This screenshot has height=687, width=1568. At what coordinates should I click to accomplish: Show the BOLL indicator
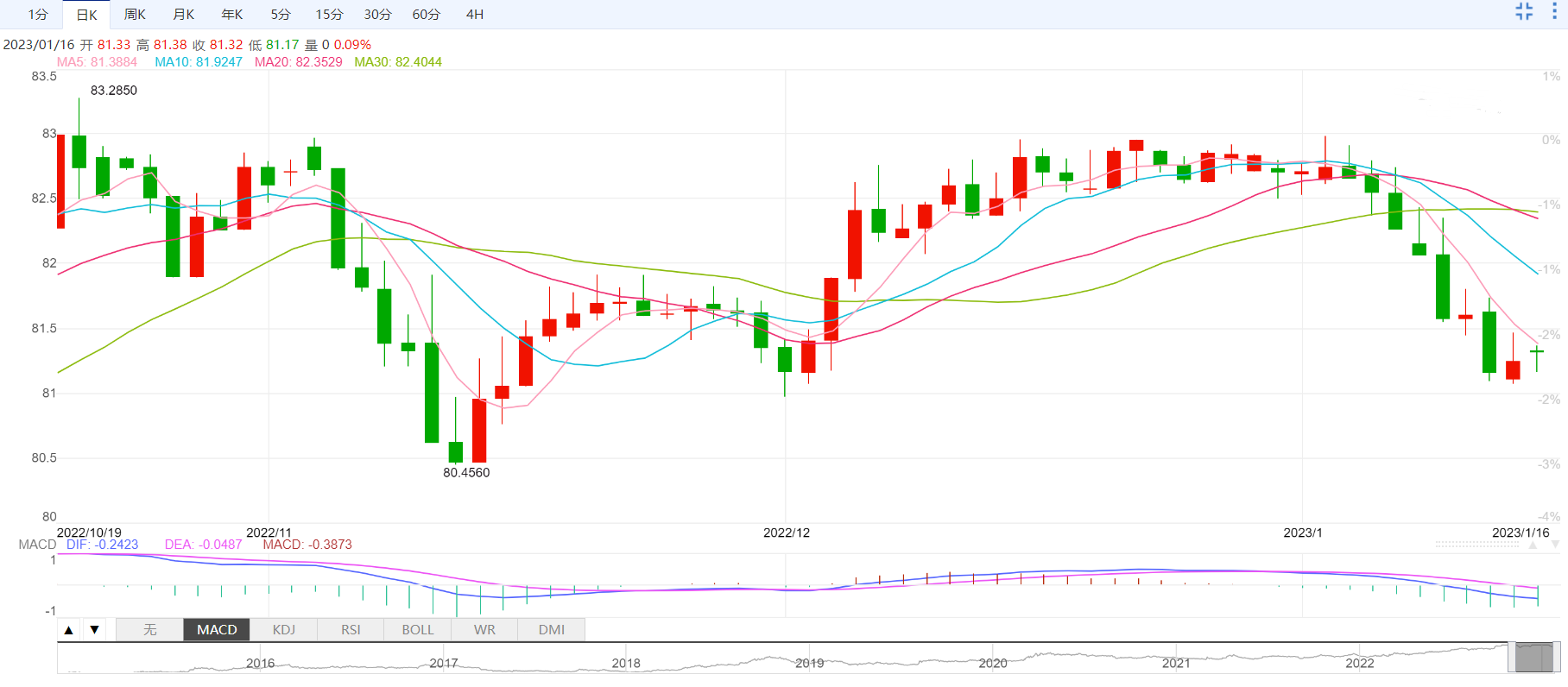click(x=418, y=630)
